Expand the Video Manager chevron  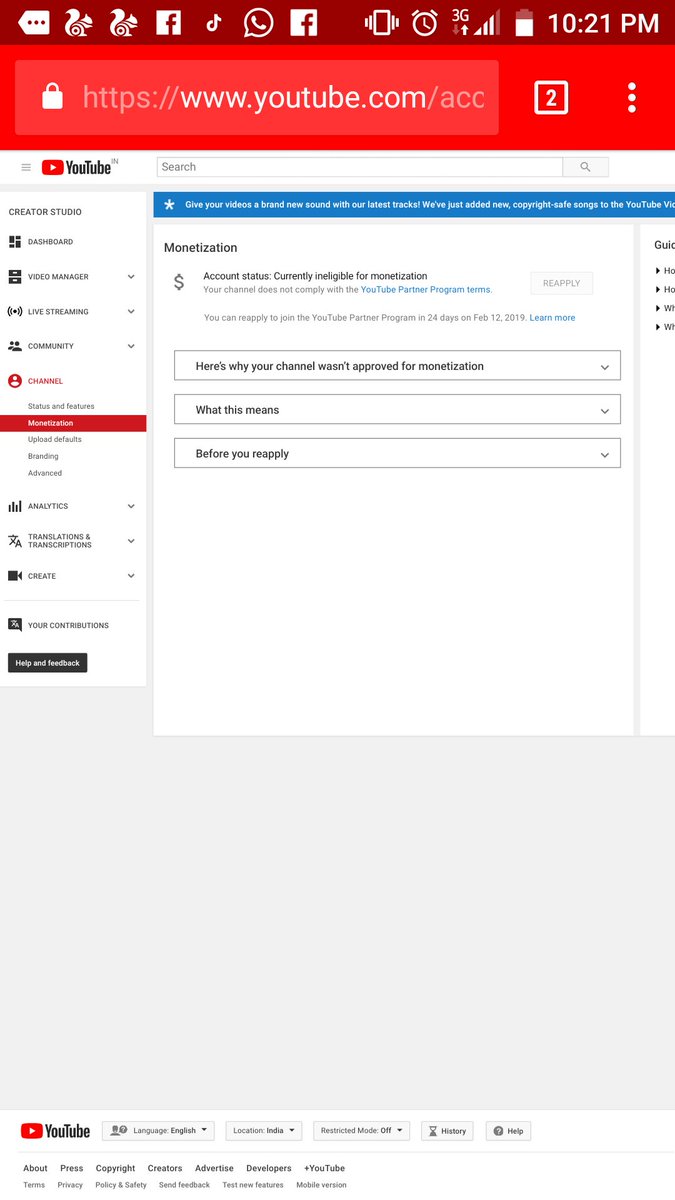[131, 277]
